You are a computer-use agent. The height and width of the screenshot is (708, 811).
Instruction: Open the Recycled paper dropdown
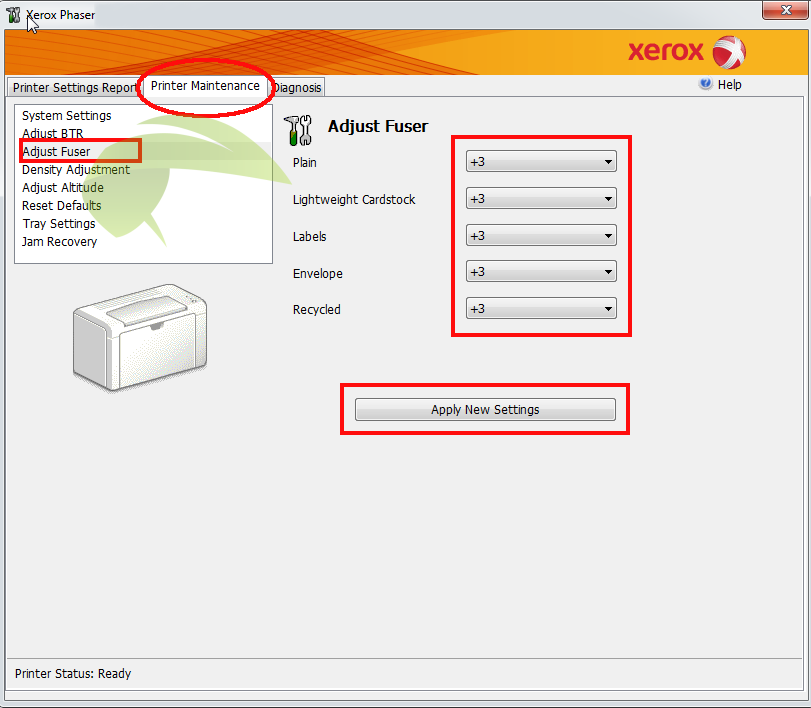click(x=541, y=309)
